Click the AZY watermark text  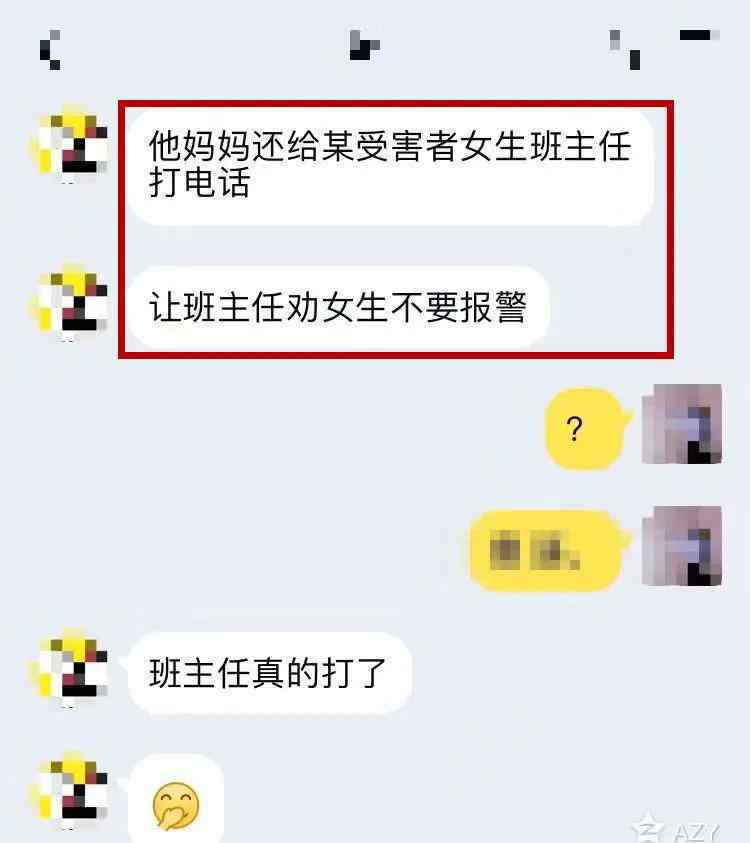click(696, 833)
